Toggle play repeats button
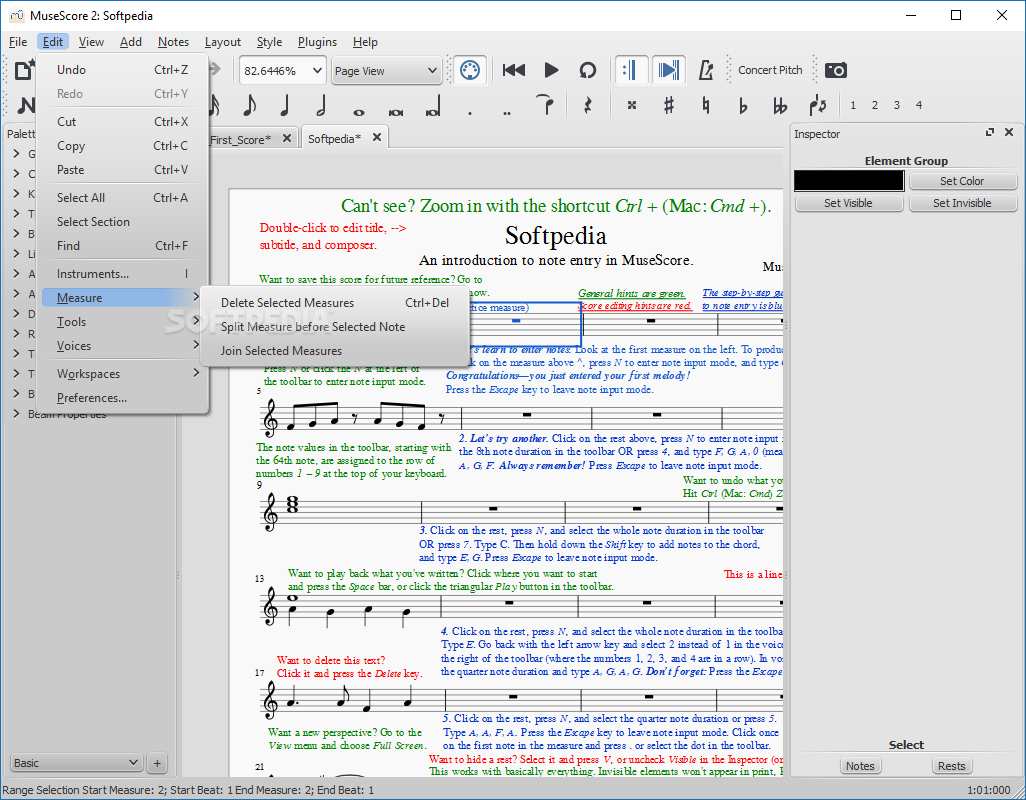1026x800 pixels. tap(631, 70)
